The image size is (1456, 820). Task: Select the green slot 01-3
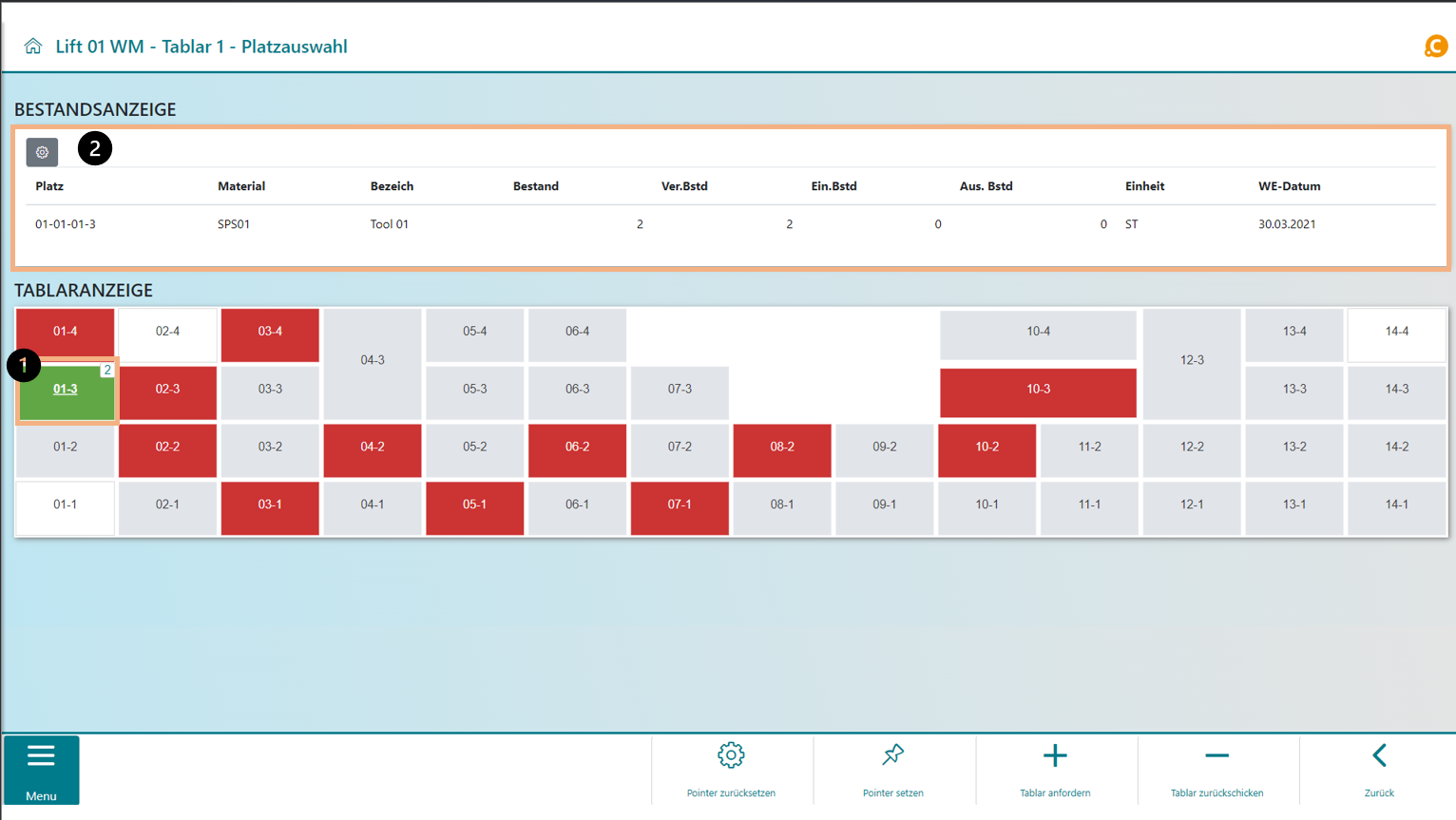[66, 390]
